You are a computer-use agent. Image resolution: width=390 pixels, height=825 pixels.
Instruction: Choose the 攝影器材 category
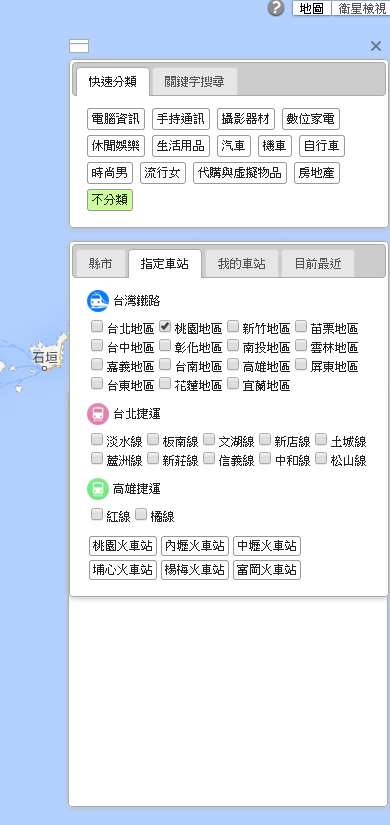click(x=246, y=119)
